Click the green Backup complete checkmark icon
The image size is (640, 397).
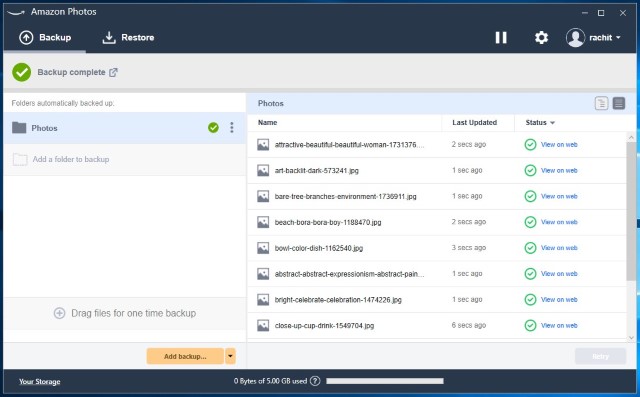click(22, 72)
